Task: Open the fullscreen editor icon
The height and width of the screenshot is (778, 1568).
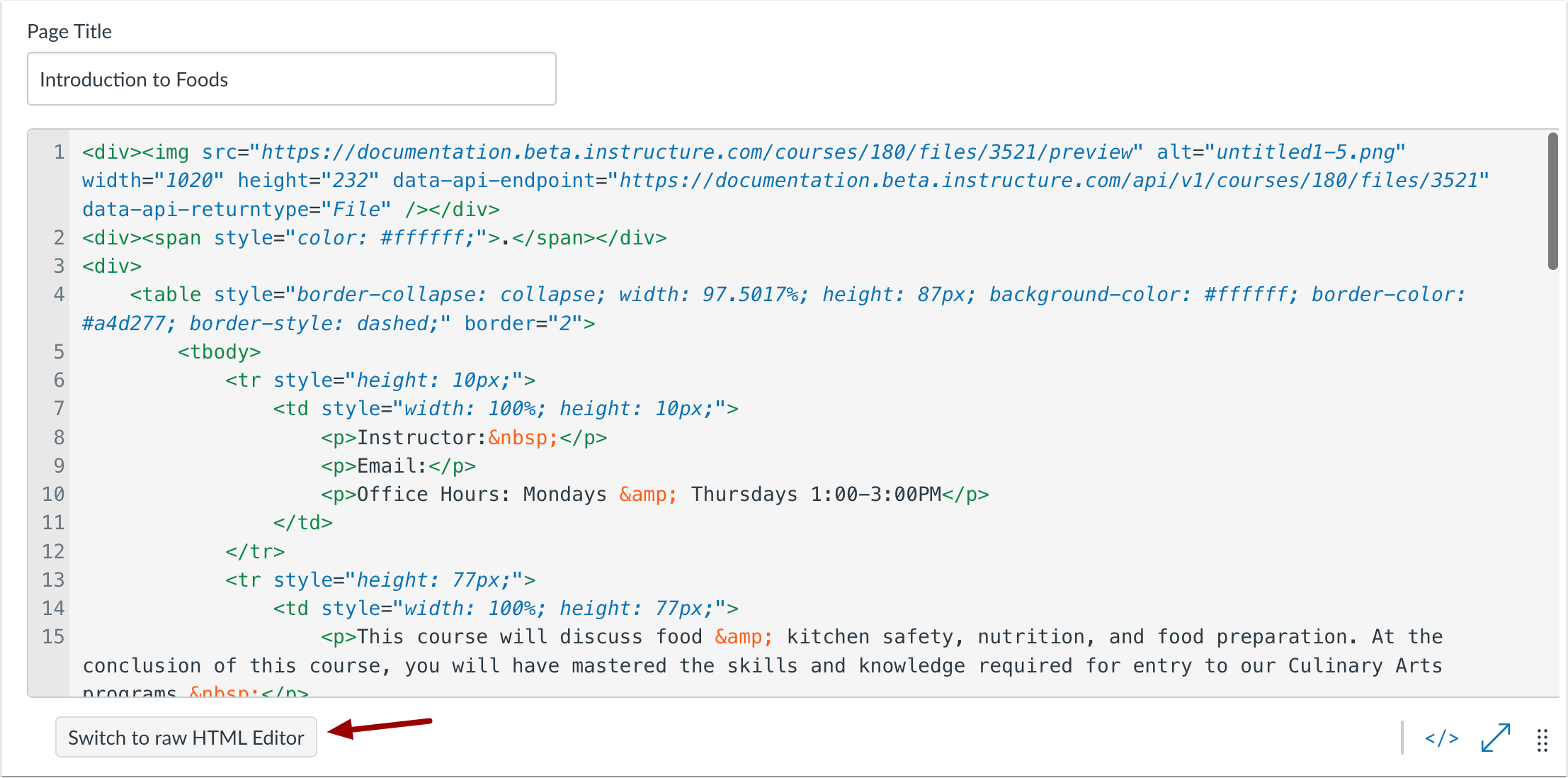Action: (1495, 738)
